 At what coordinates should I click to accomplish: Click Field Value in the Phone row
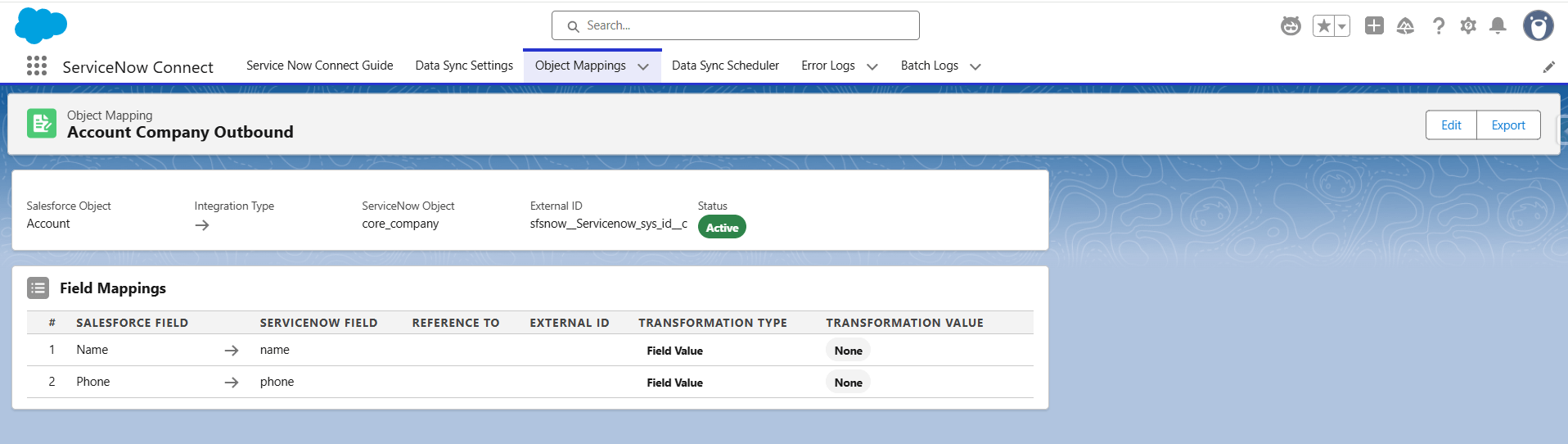pyautogui.click(x=674, y=383)
